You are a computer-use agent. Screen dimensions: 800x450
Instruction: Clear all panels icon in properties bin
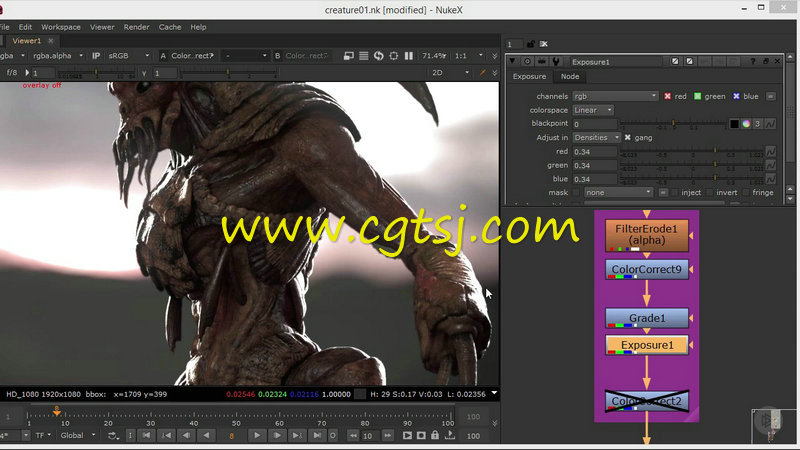point(544,44)
